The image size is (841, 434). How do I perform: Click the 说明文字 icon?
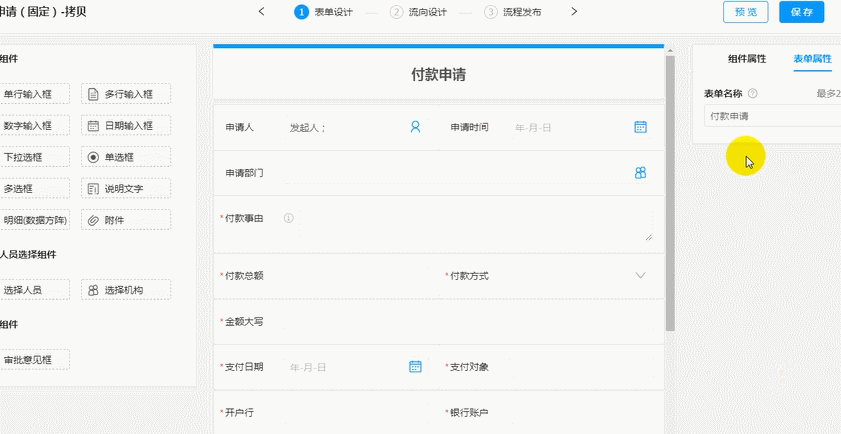click(93, 189)
